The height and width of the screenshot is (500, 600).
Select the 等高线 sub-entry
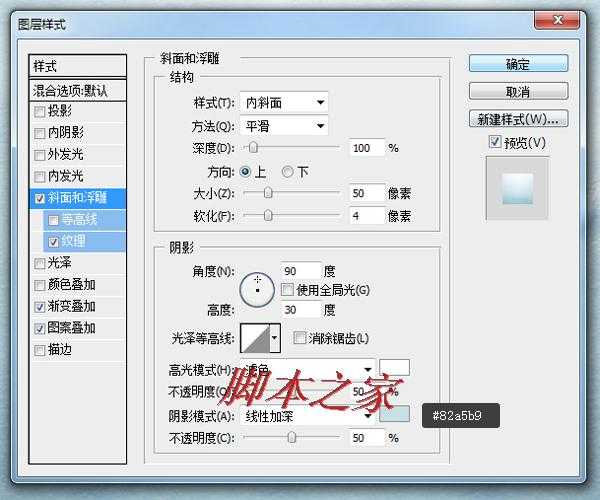(84, 220)
